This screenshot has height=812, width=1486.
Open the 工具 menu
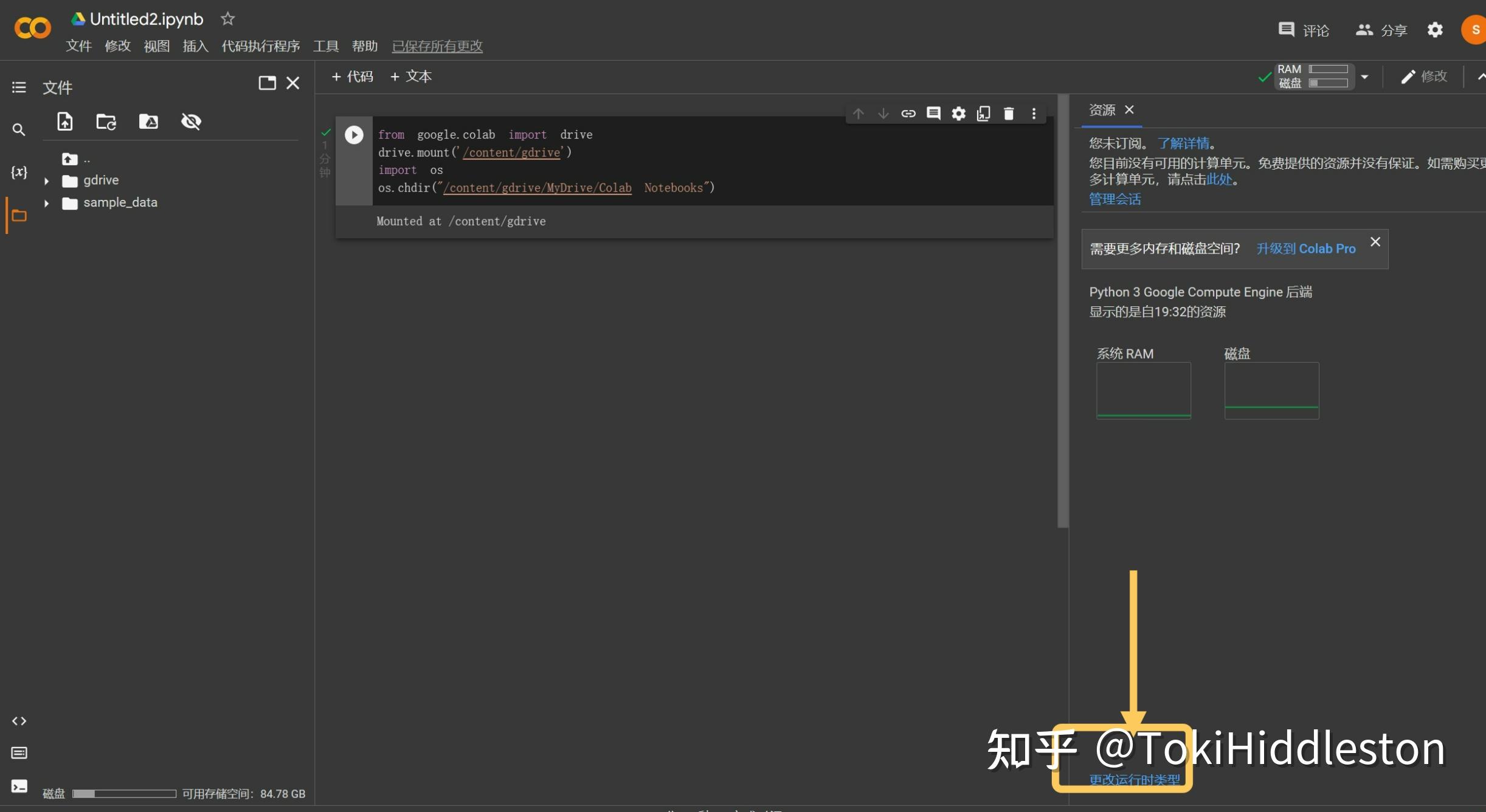click(325, 46)
